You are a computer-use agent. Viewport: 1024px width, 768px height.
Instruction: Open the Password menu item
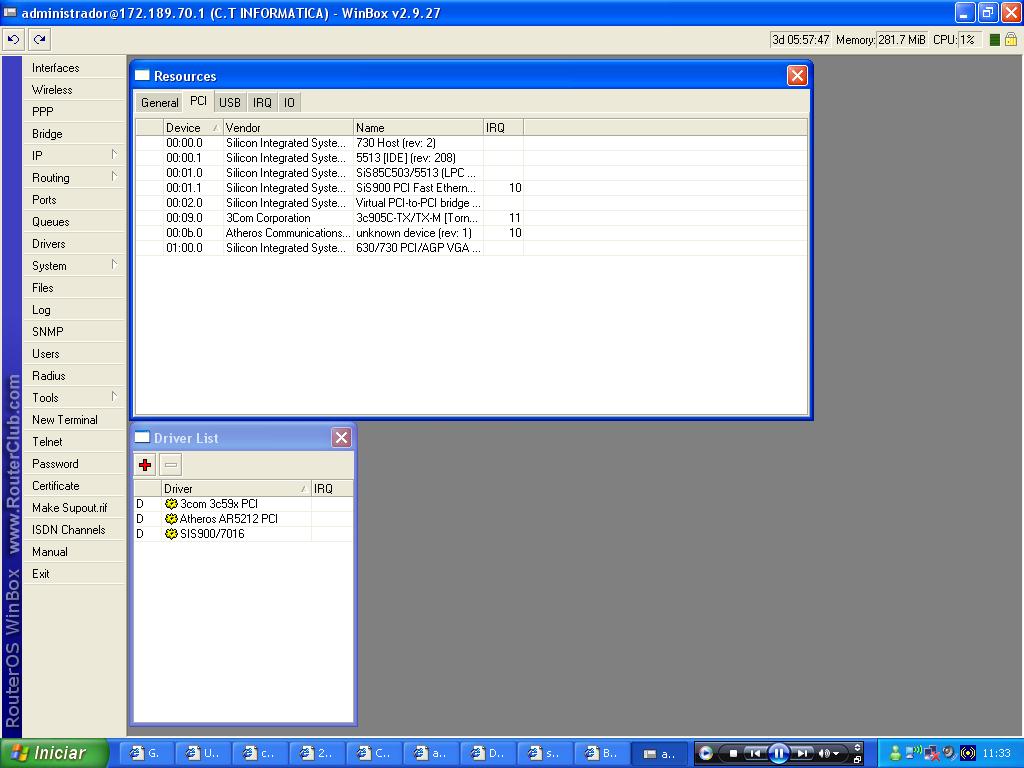point(74,464)
